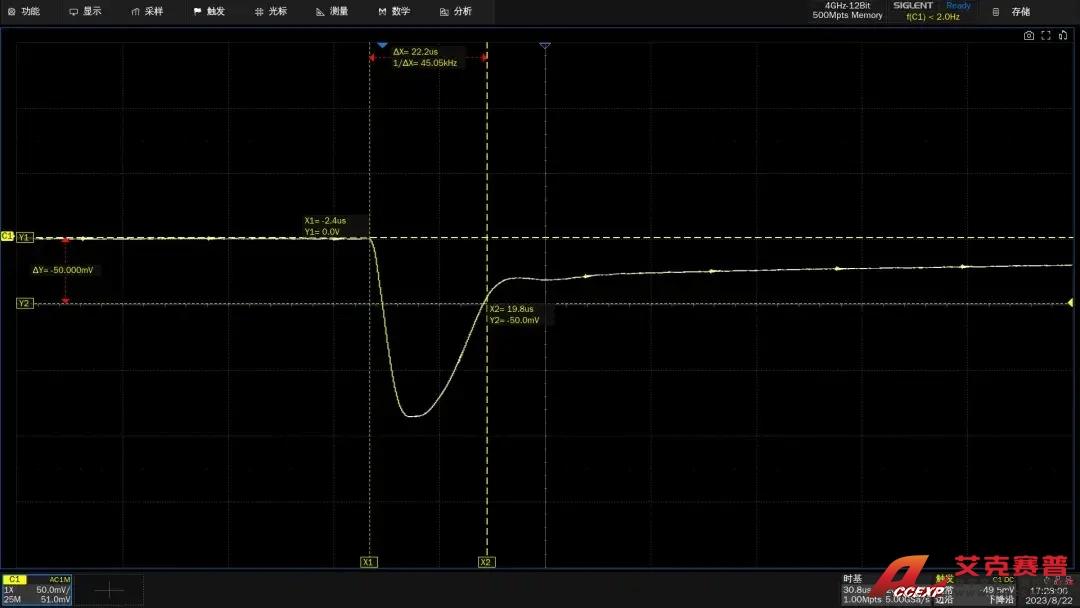Open the 测量 (Measure) menu
1080x608 pixels.
332,11
